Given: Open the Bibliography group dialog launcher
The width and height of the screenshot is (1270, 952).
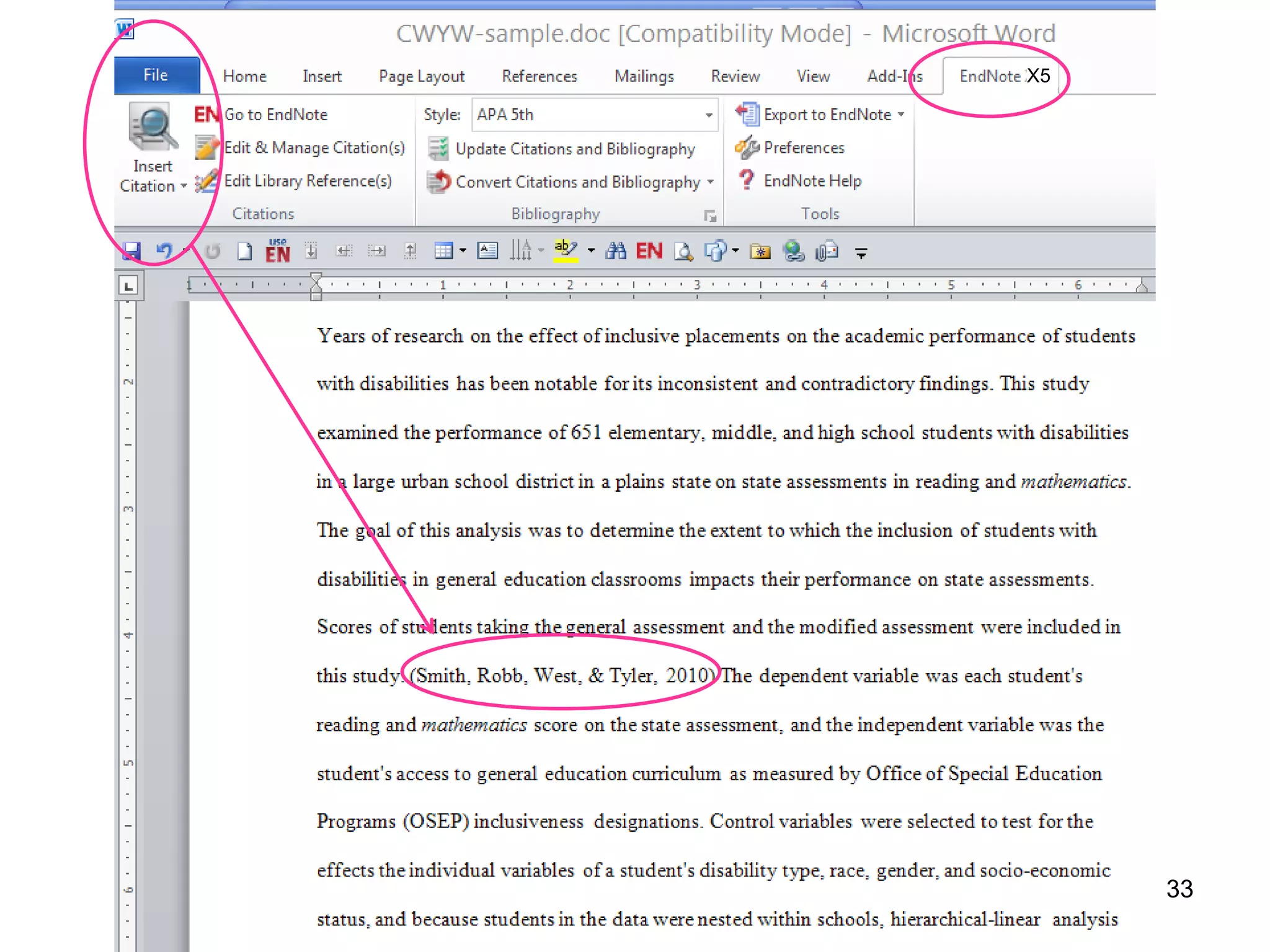Looking at the screenshot, I should tap(710, 216).
